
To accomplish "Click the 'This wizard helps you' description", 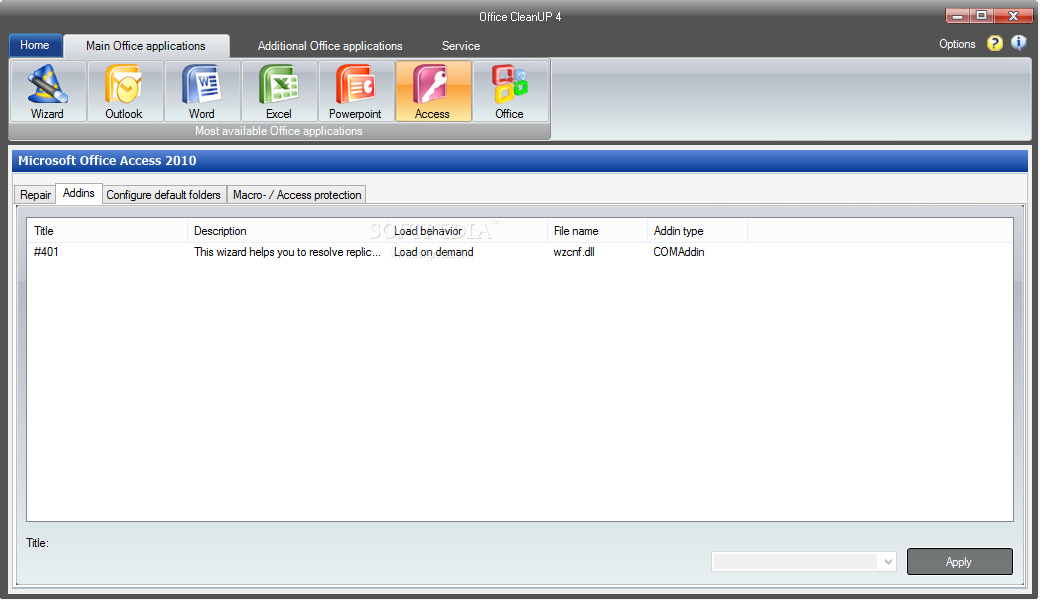I will (x=287, y=252).
